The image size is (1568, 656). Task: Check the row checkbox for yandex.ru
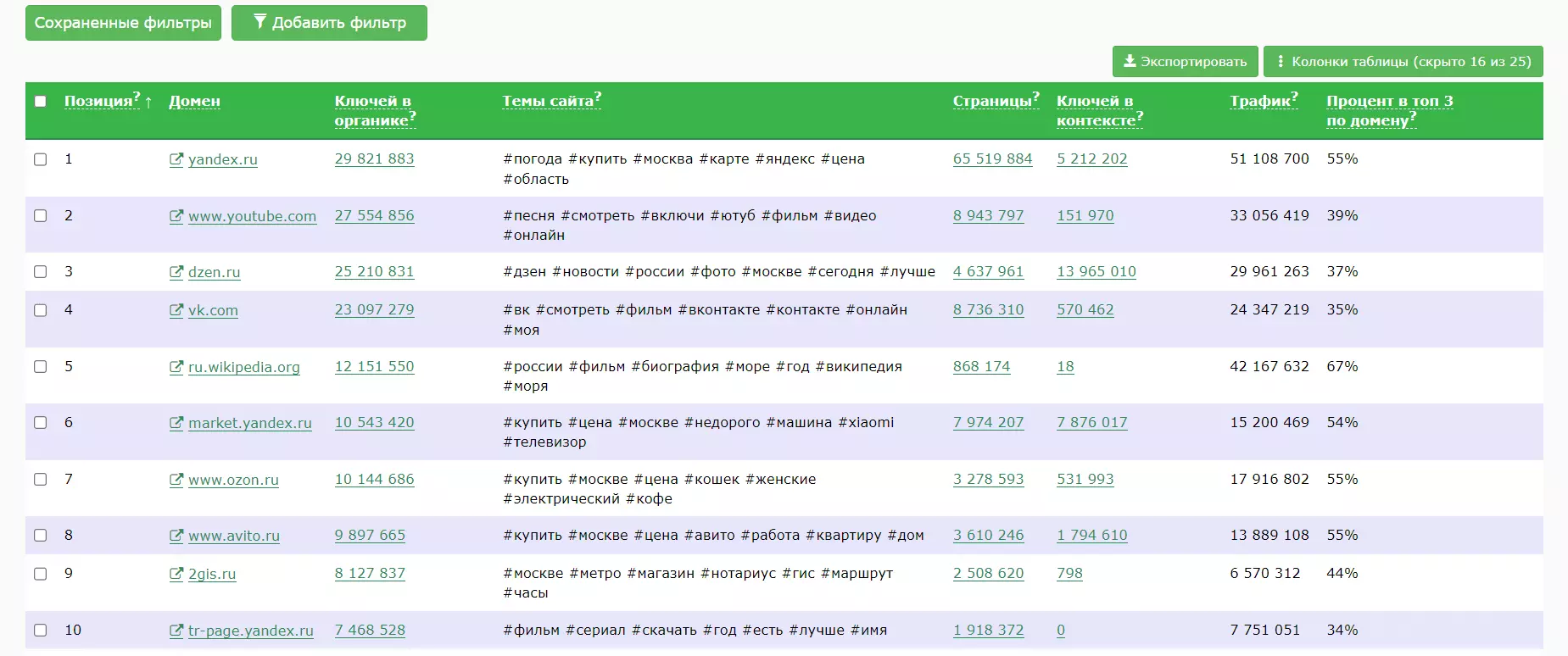[x=40, y=159]
